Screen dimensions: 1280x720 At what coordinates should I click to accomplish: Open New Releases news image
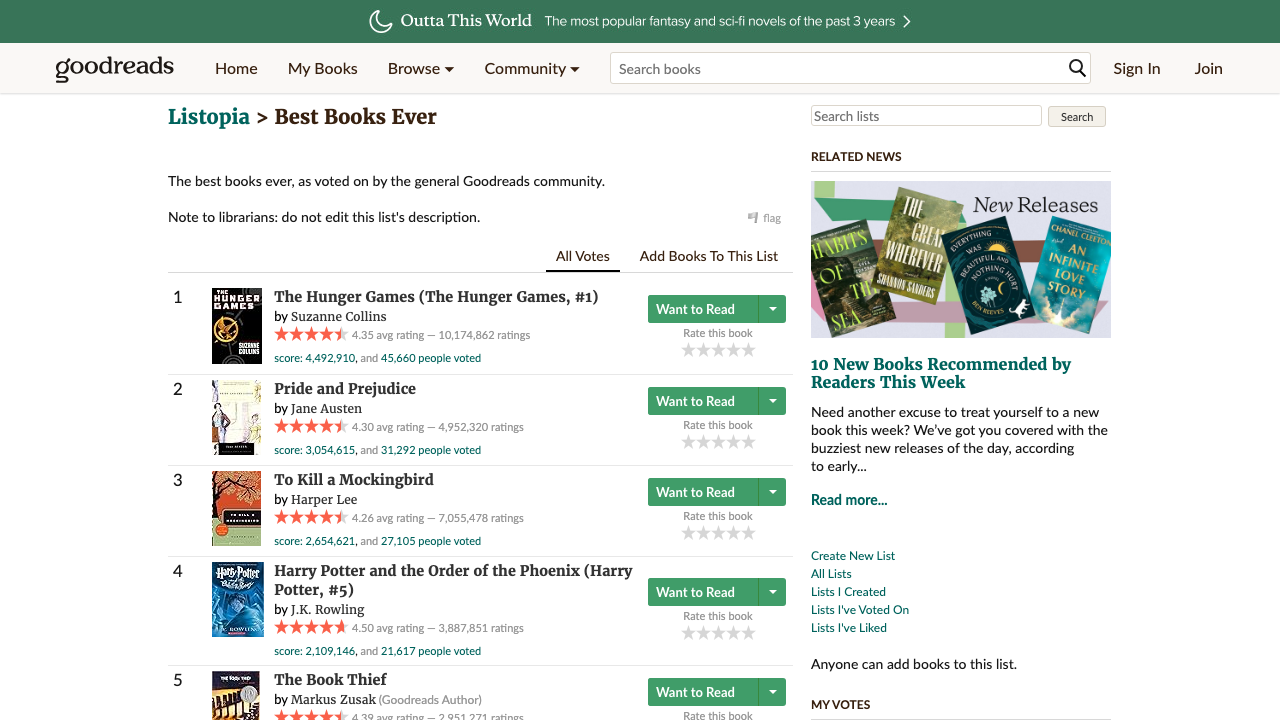[x=961, y=259]
